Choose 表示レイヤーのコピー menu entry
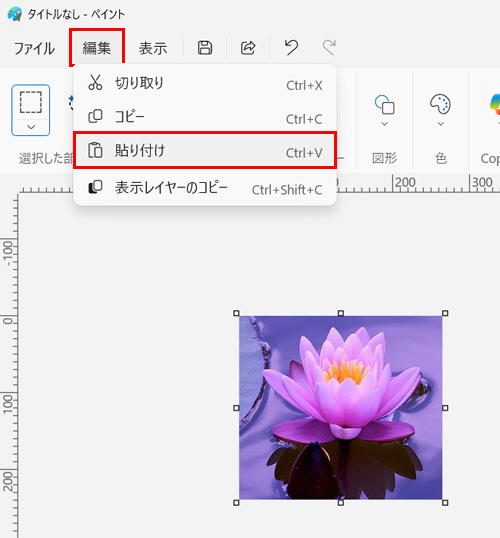 tap(205, 188)
